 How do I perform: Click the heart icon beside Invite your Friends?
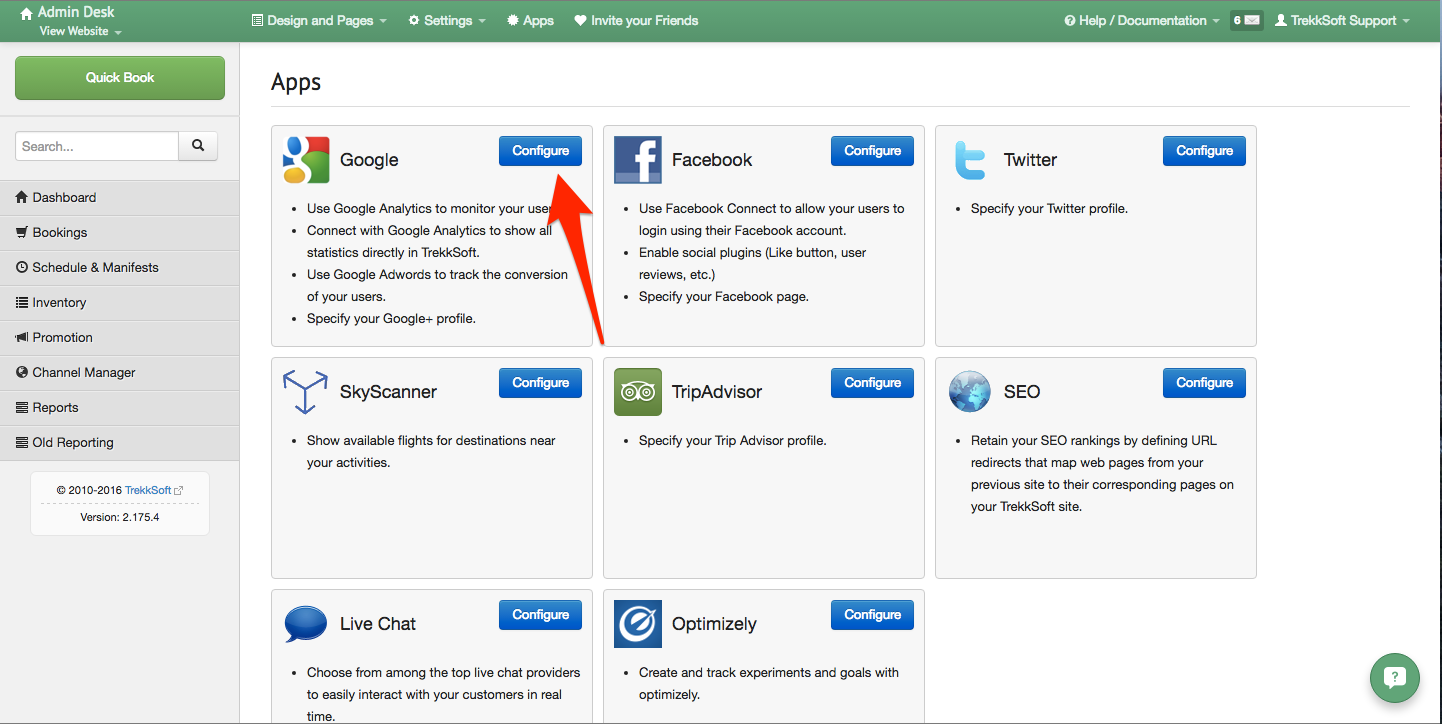tap(580, 21)
